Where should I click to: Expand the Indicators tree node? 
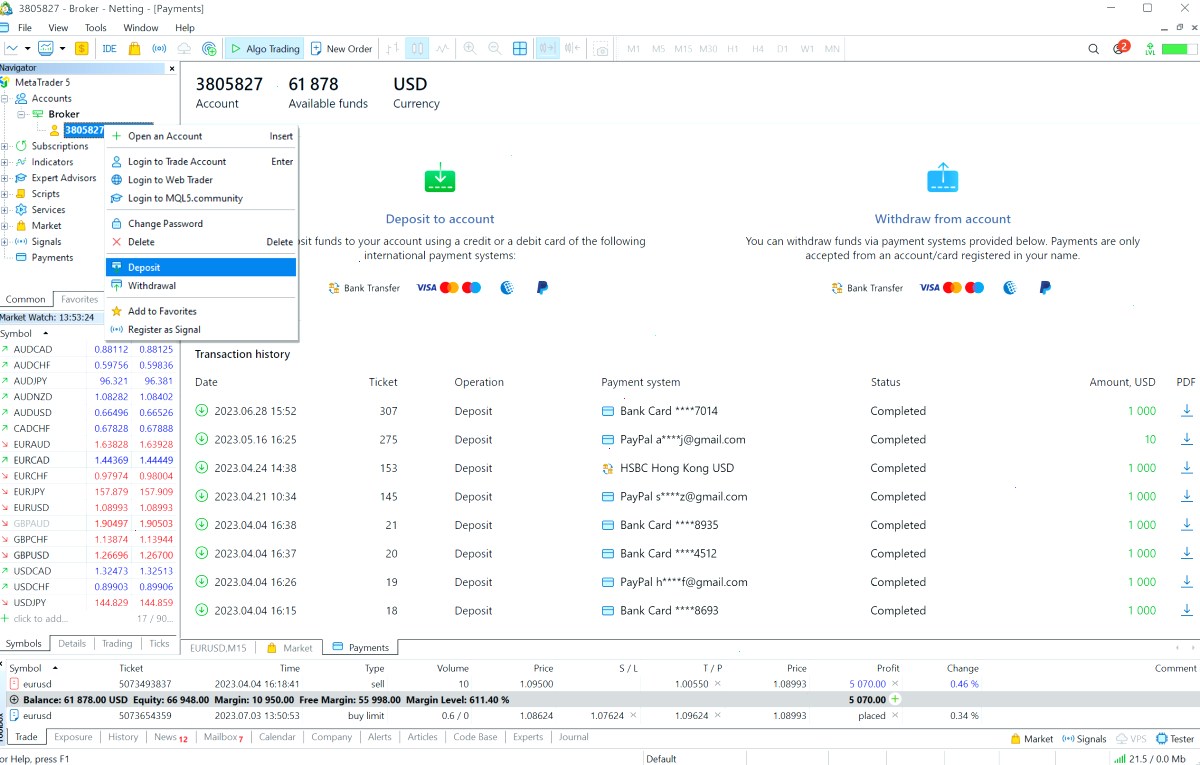(5, 162)
